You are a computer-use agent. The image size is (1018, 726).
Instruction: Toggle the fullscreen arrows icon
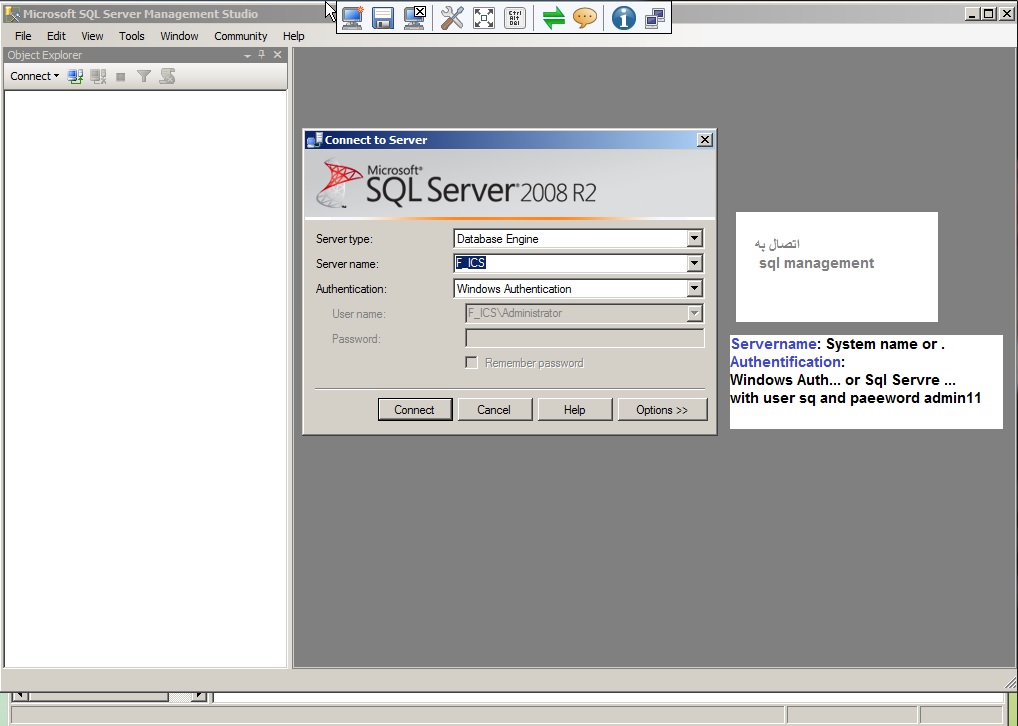tap(484, 17)
